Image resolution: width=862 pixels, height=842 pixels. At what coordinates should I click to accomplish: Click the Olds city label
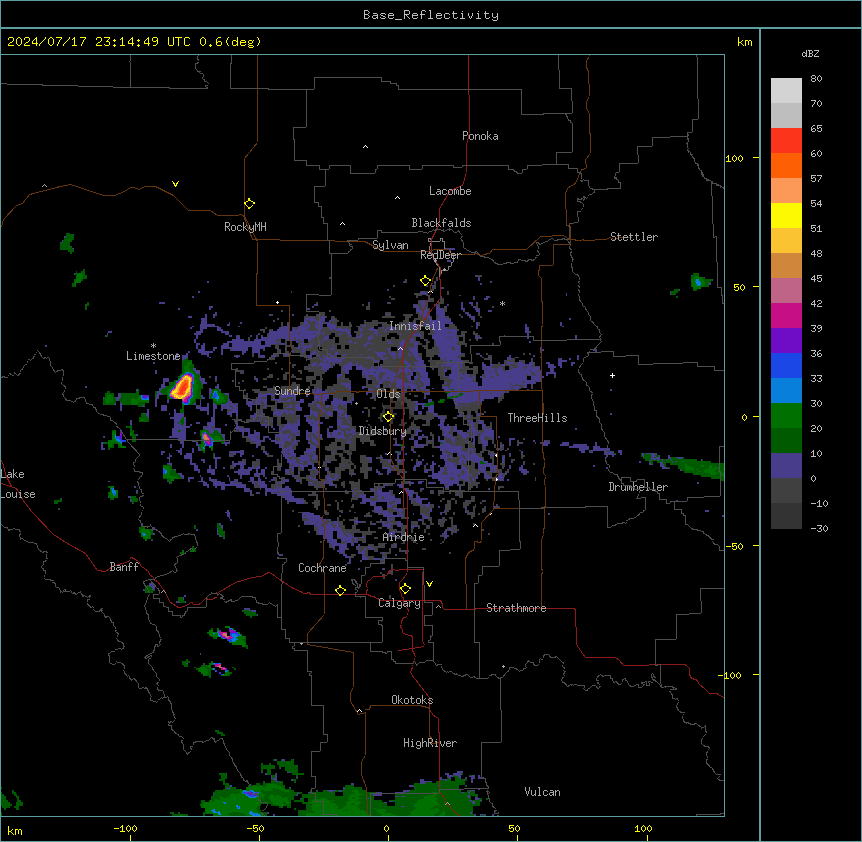tap(388, 394)
